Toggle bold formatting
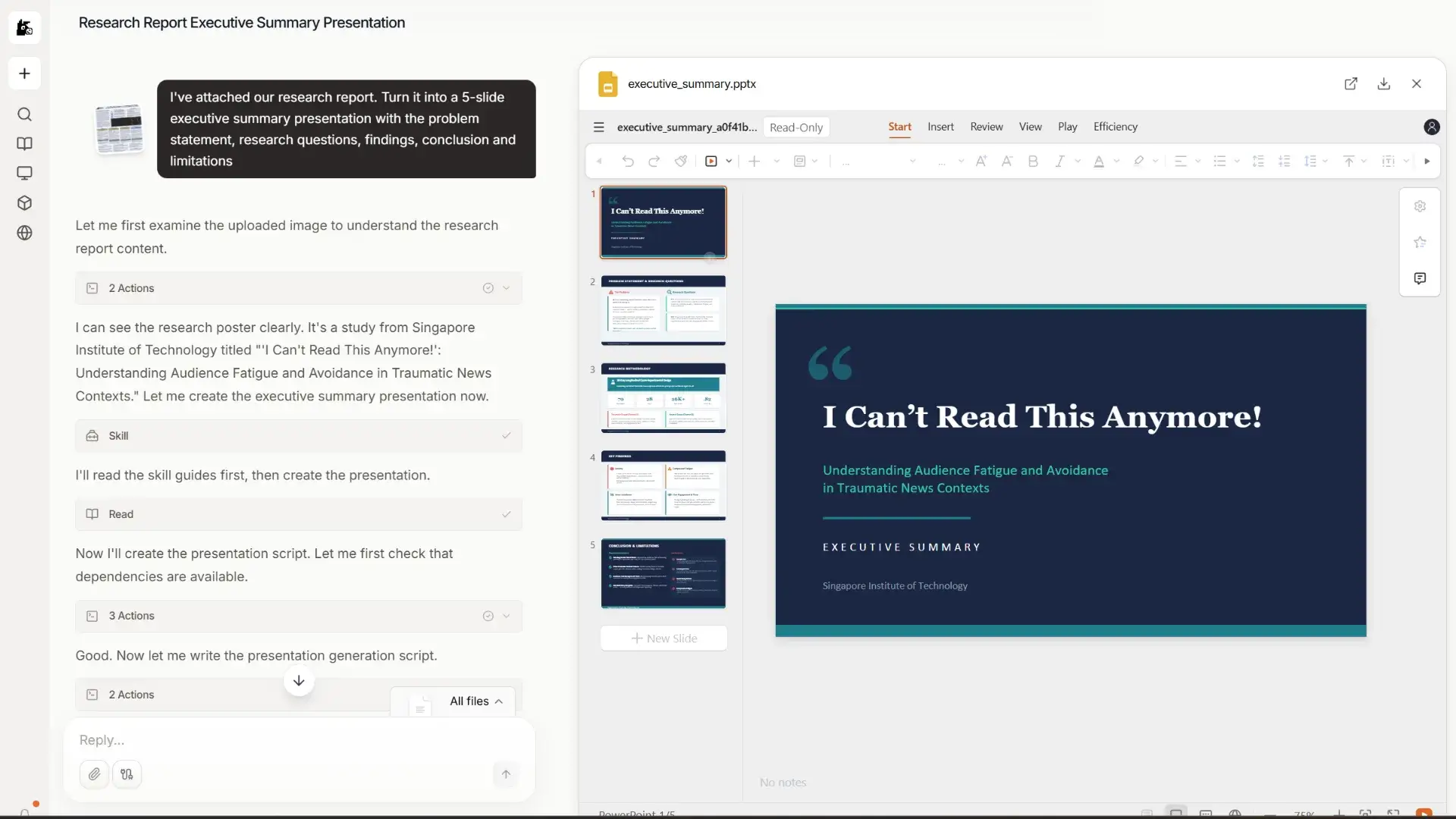This screenshot has height=819, width=1456. [1033, 162]
